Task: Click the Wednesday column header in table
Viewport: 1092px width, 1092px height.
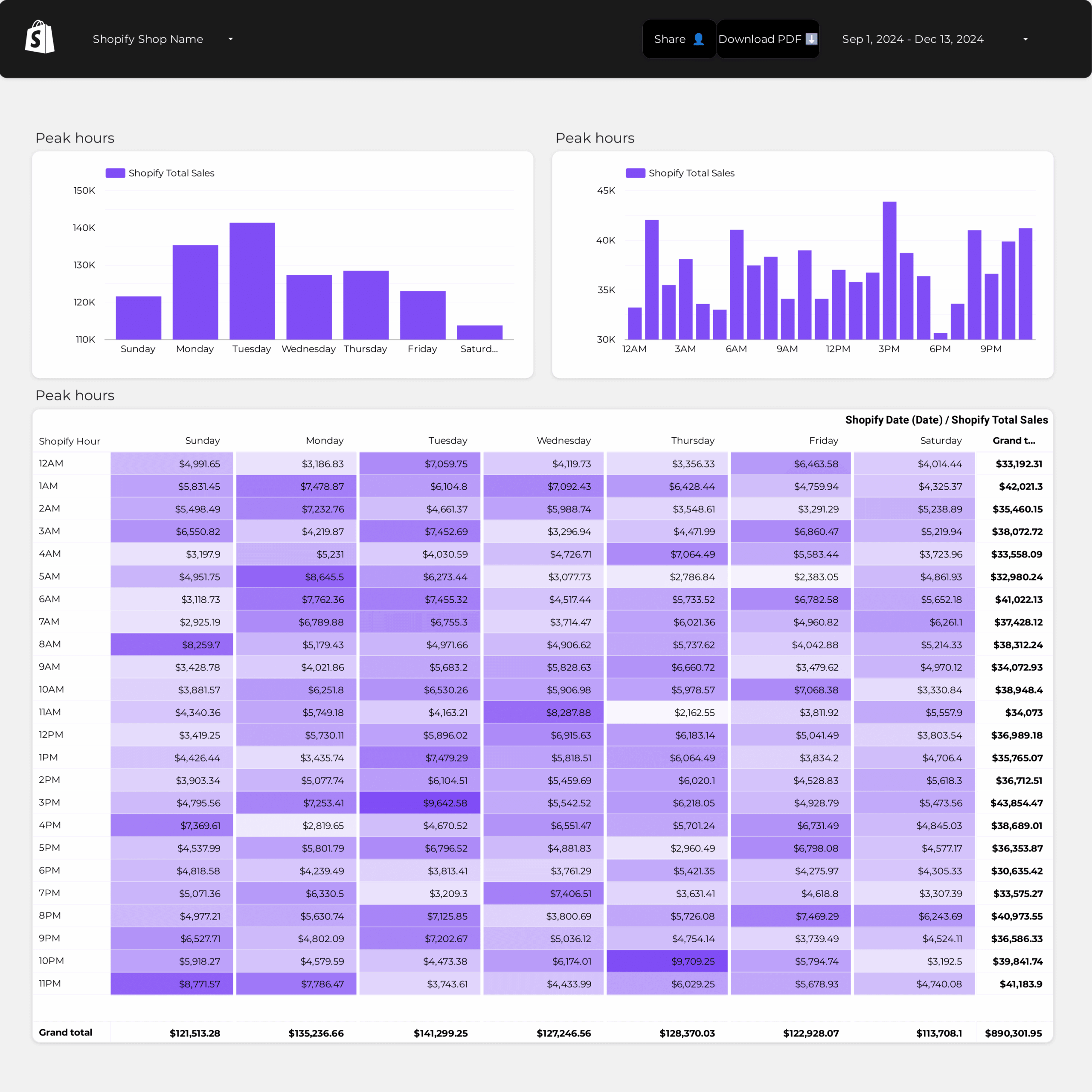Action: (563, 440)
